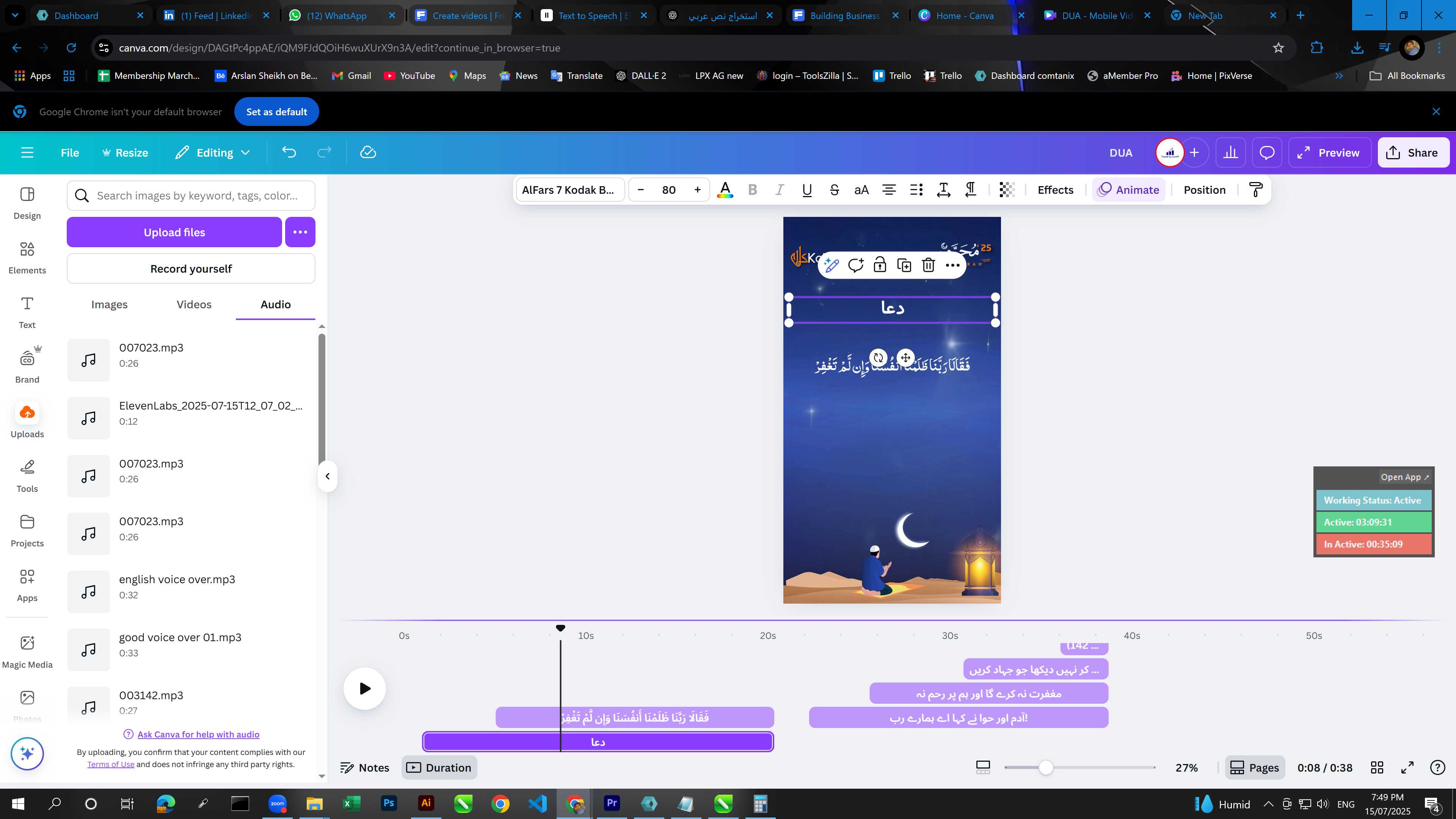Undo the last action
This screenshot has height=819, width=1456.
[x=289, y=152]
